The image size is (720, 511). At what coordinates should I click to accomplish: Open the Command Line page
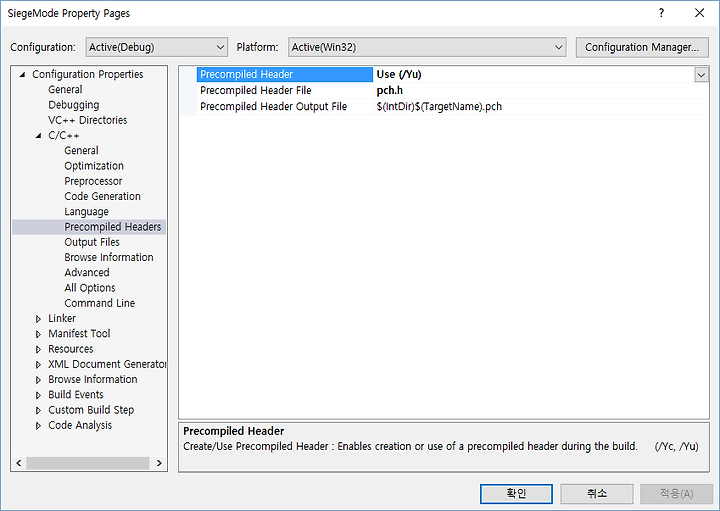100,303
